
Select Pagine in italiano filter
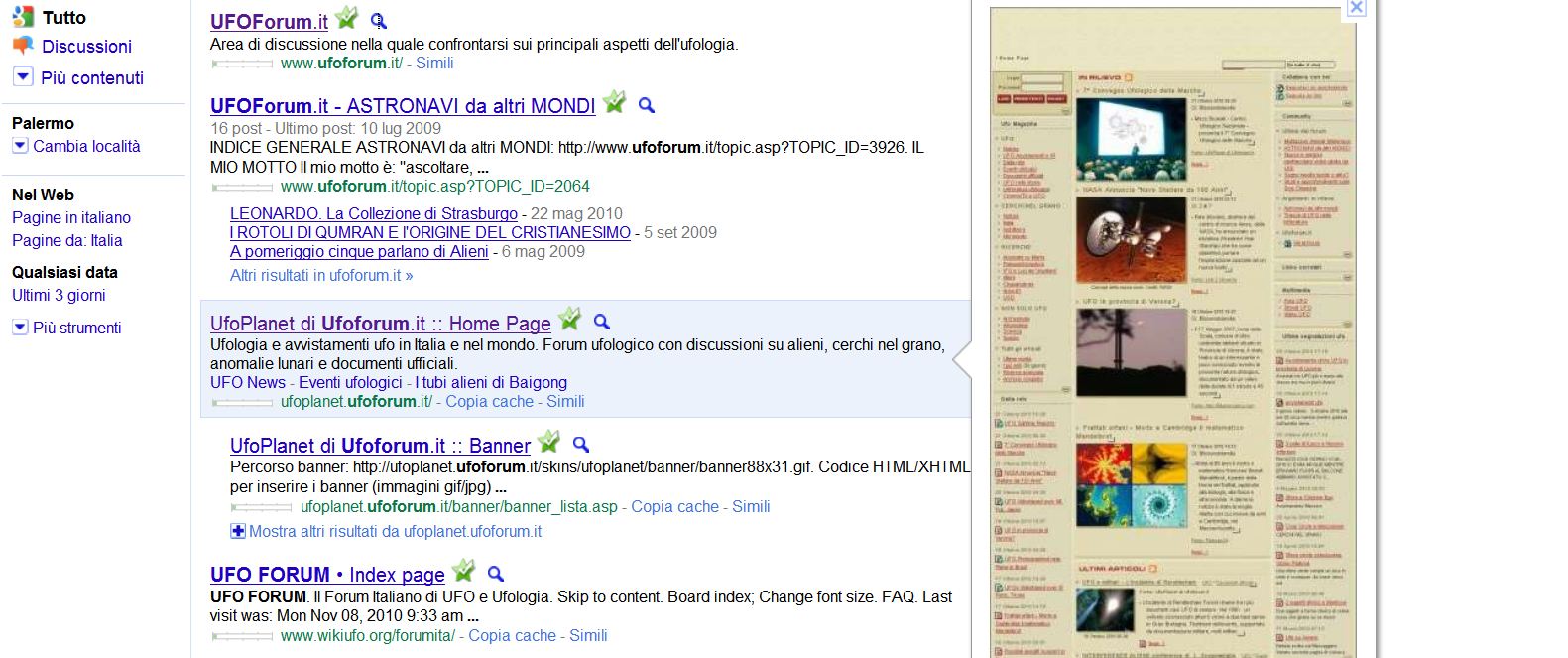pos(71,217)
